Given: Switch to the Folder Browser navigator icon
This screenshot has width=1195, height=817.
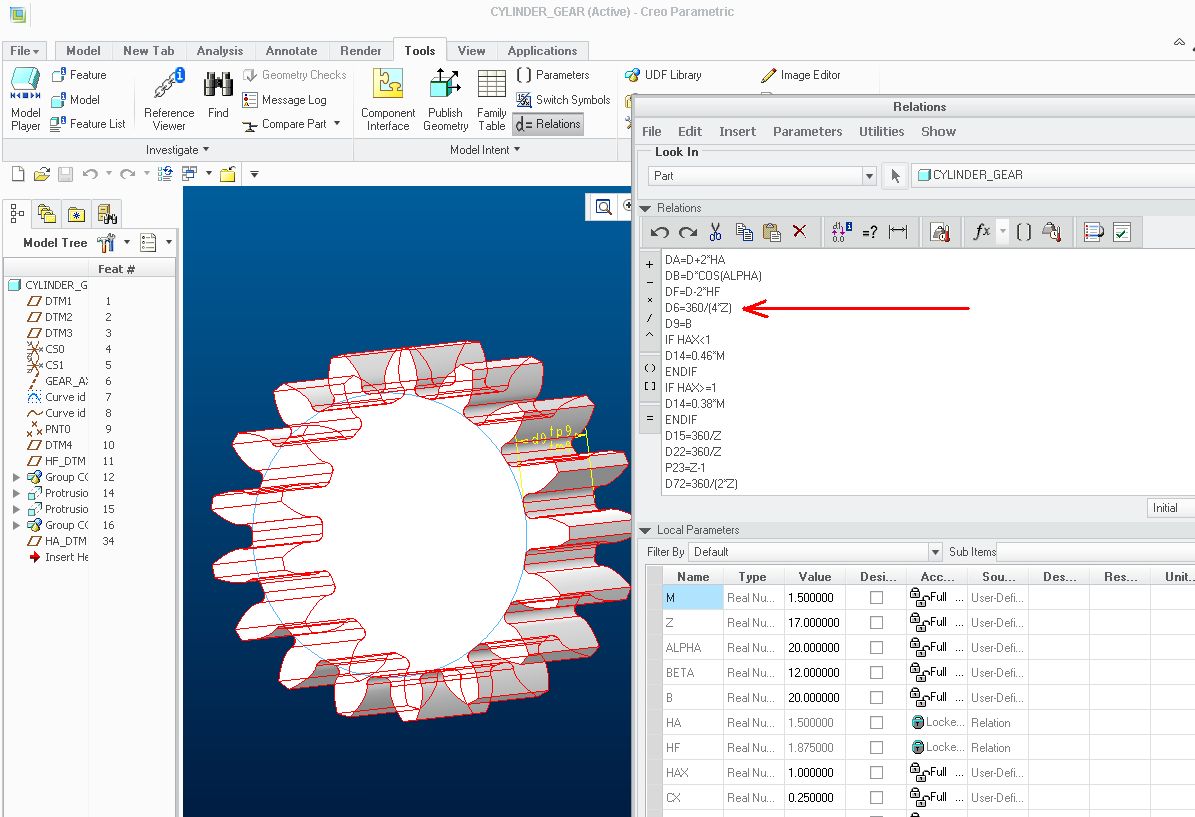Looking at the screenshot, I should 46,213.
